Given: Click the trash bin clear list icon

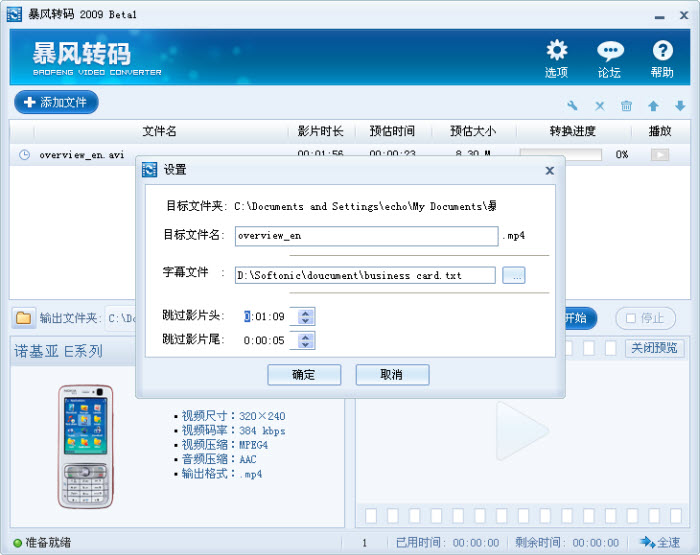Looking at the screenshot, I should click(626, 106).
